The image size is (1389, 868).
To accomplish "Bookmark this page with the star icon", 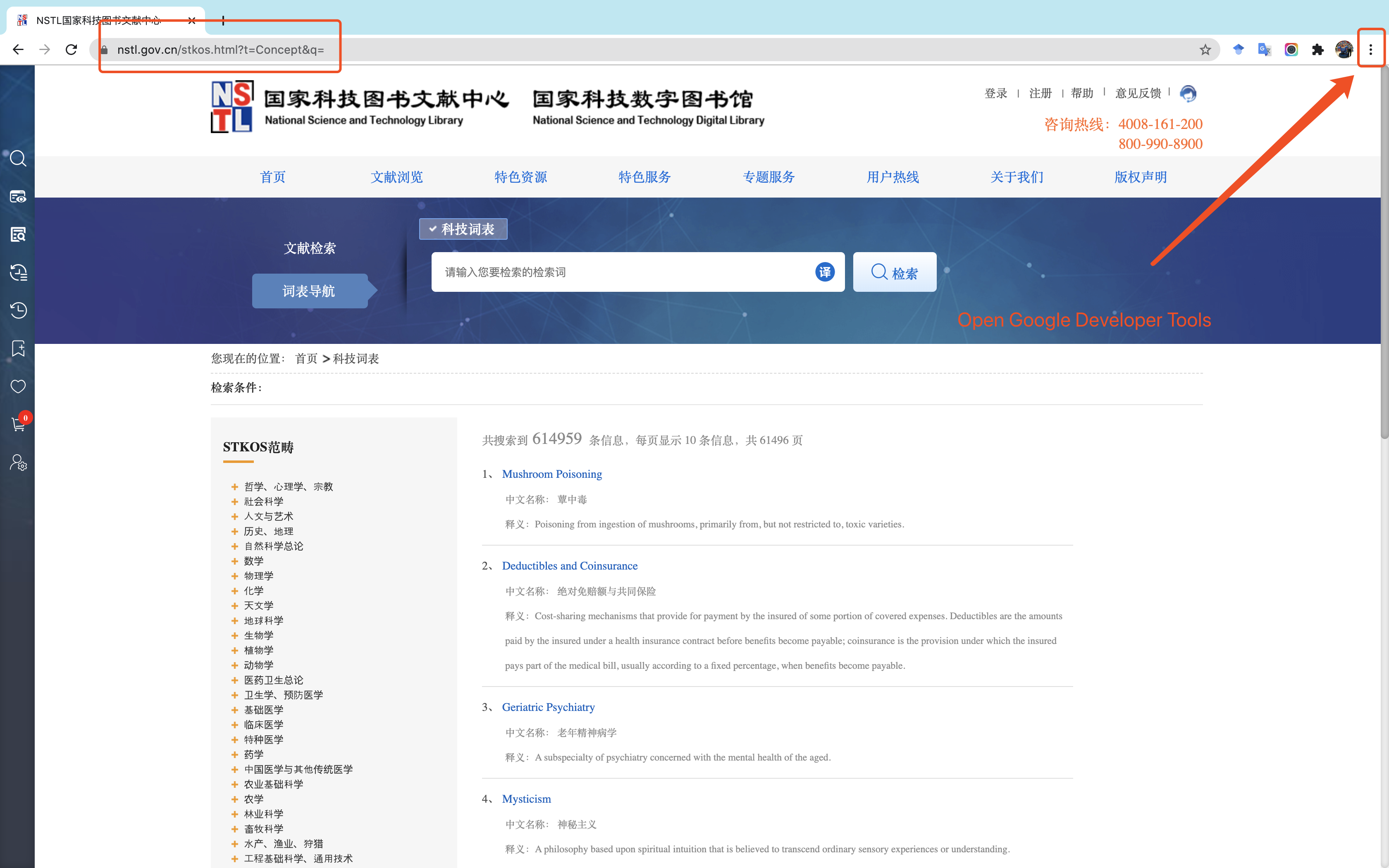I will pos(1205,50).
